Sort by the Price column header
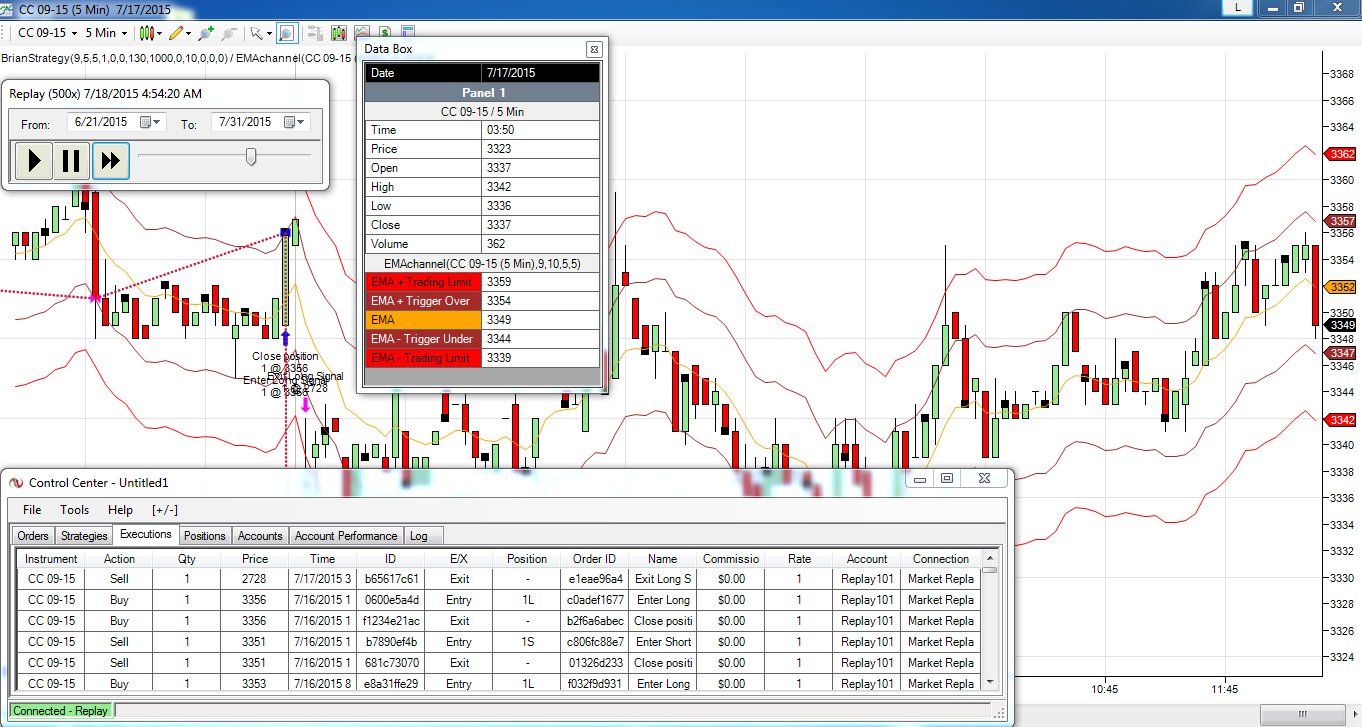This screenshot has width=1362, height=727. (255, 559)
